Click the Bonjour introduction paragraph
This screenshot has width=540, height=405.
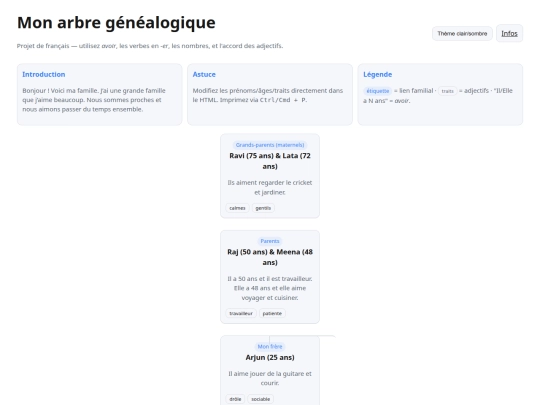(94, 100)
